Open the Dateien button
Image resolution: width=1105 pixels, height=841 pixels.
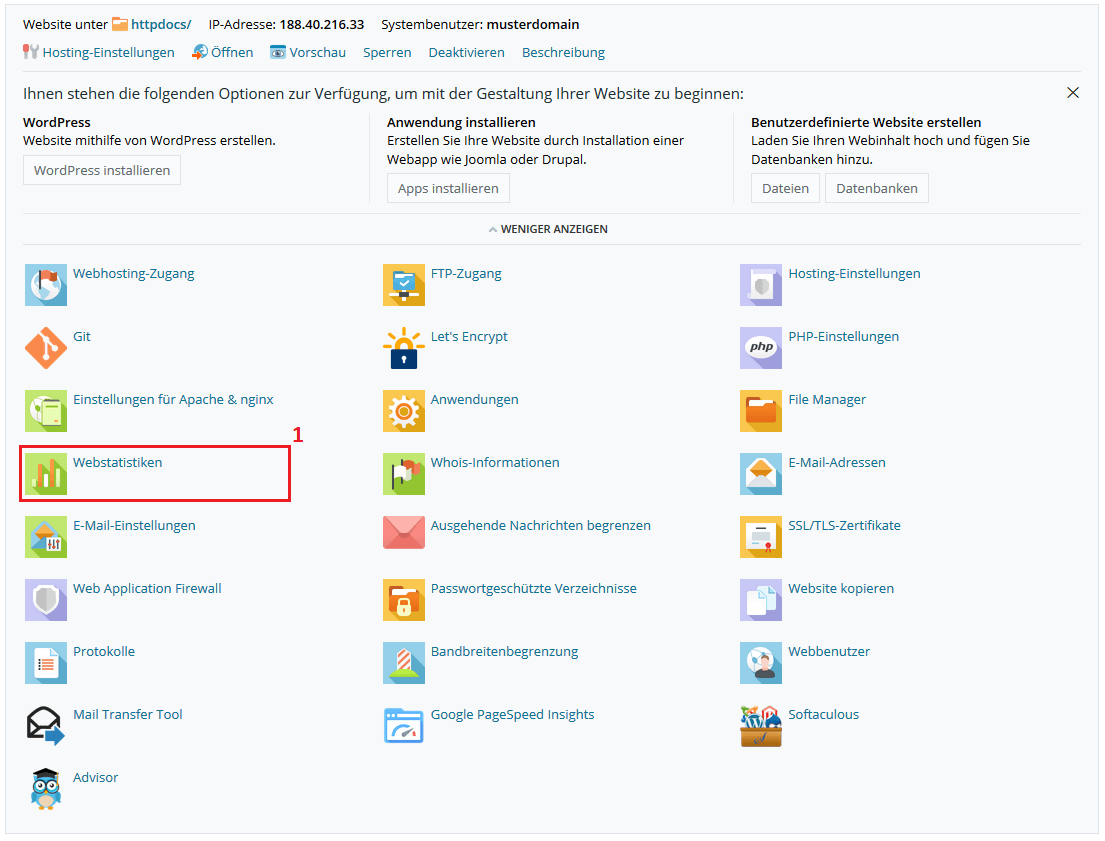pos(785,188)
